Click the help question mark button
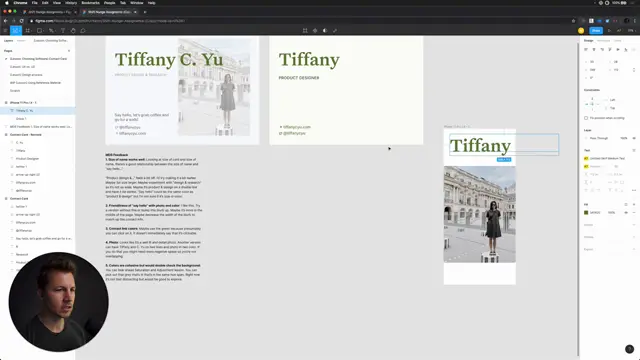 click(629, 349)
